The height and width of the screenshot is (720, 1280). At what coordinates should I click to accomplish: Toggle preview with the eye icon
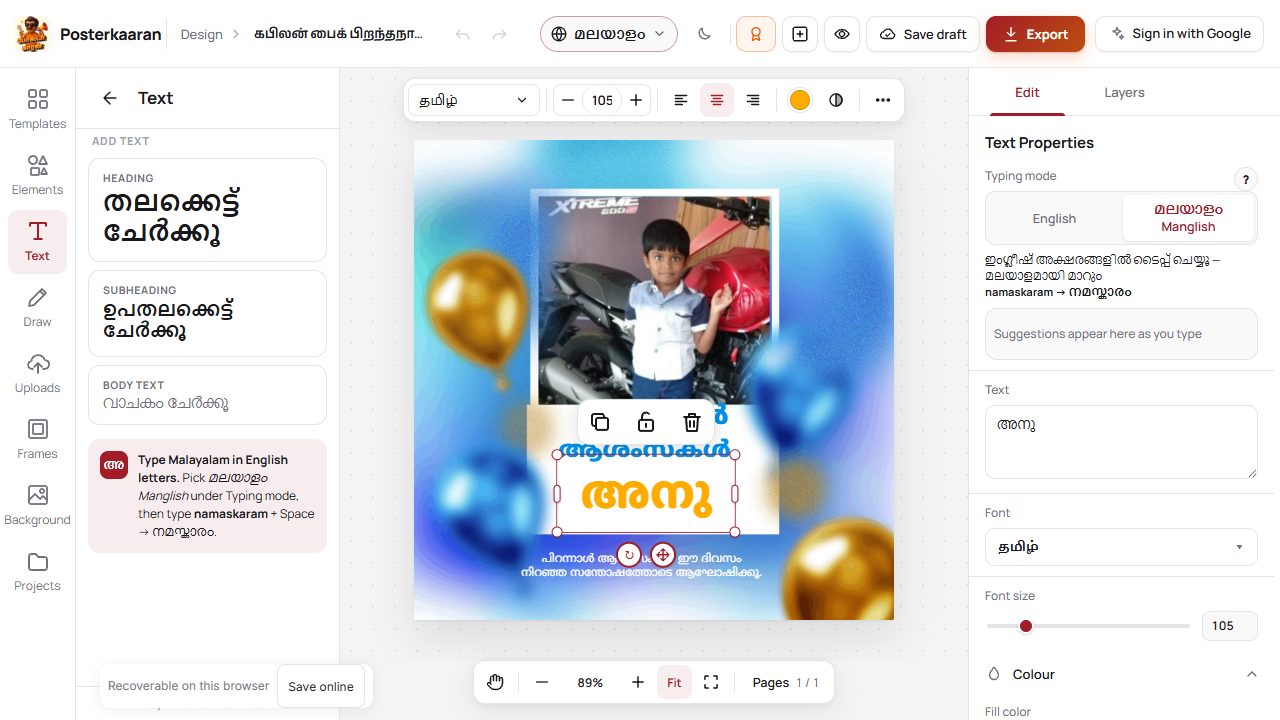(842, 34)
